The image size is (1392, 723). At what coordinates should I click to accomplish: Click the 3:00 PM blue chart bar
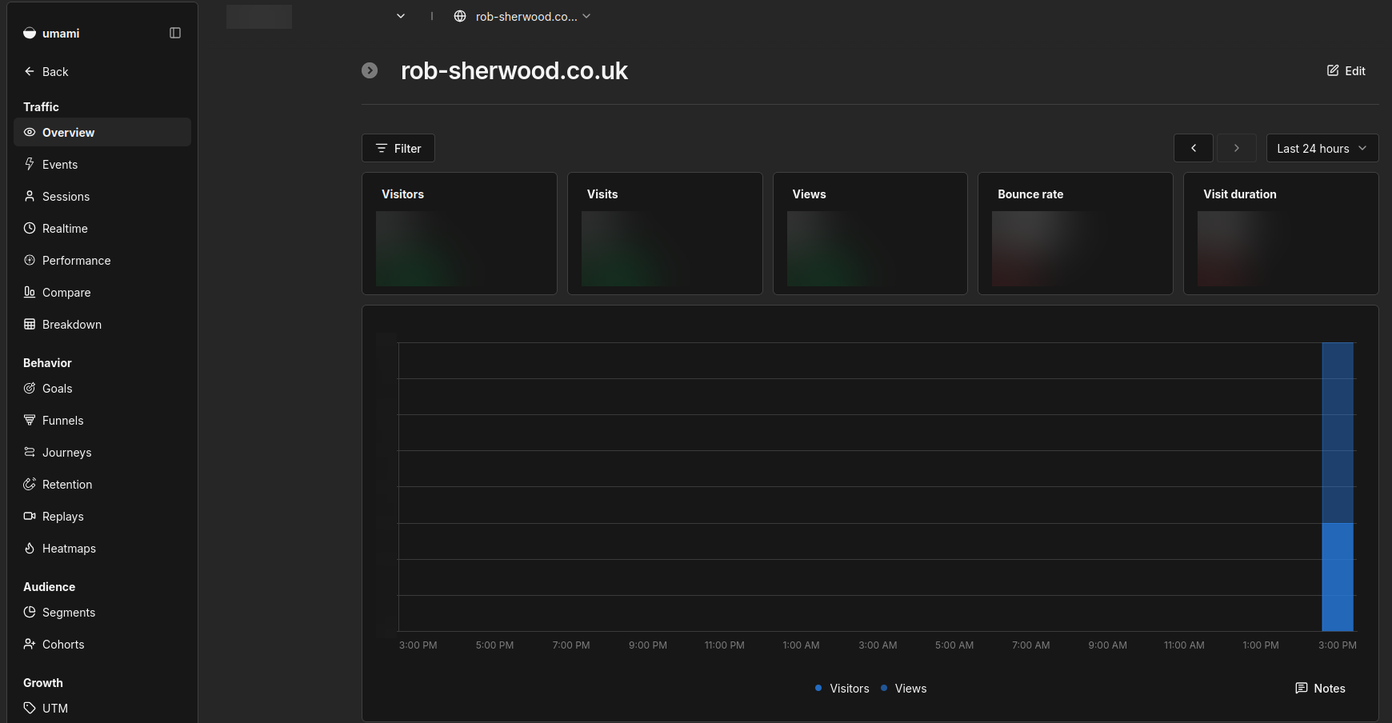coord(1337,487)
